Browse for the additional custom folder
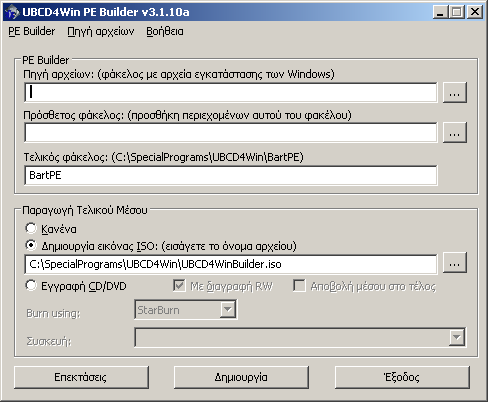Screen dimensions: 488x402 (x=455, y=133)
